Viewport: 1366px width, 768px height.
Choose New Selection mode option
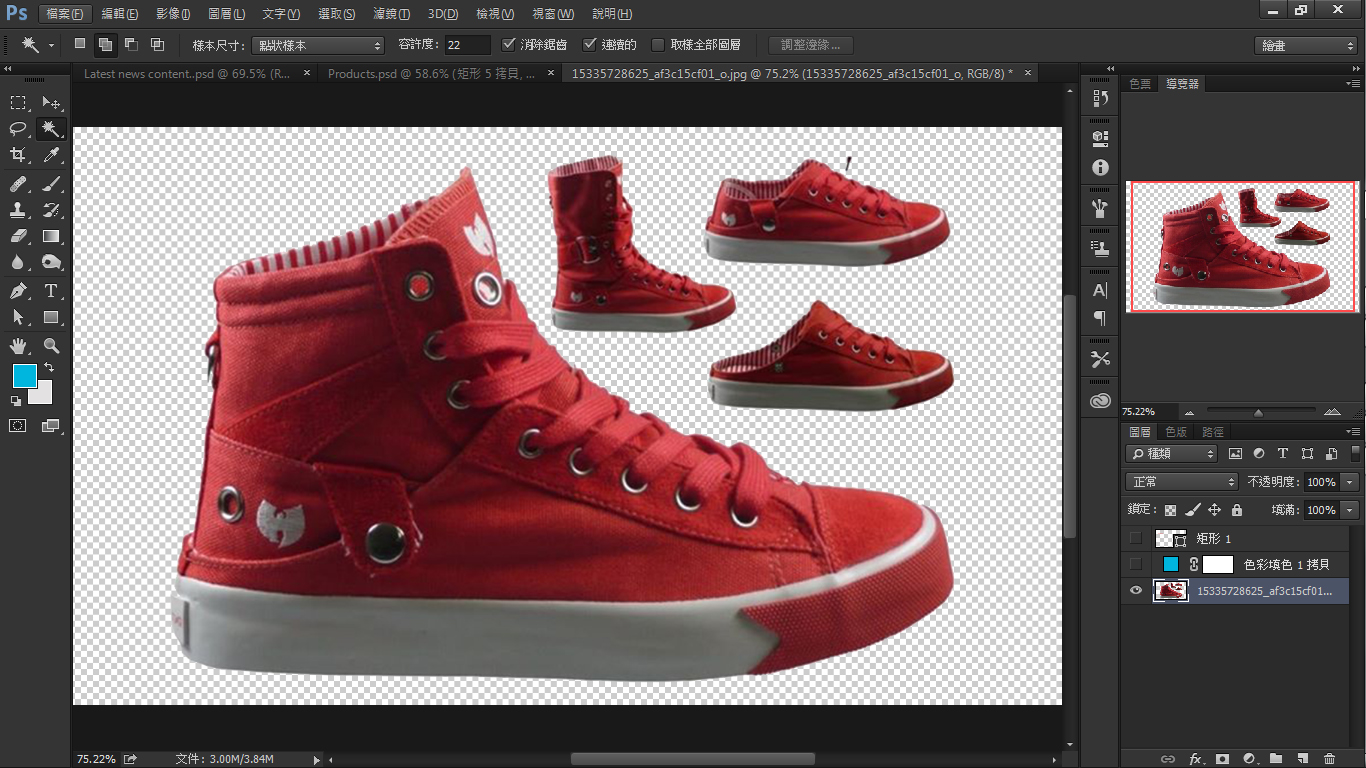[x=80, y=44]
